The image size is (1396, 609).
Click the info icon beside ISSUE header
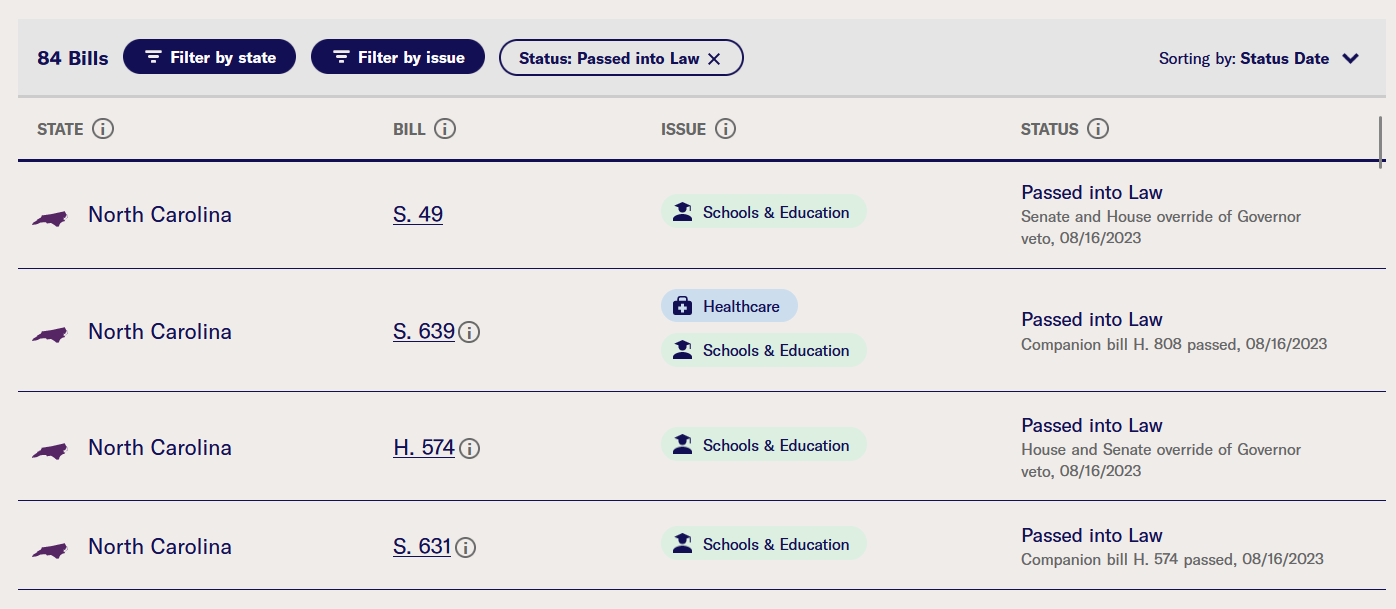[x=726, y=129]
